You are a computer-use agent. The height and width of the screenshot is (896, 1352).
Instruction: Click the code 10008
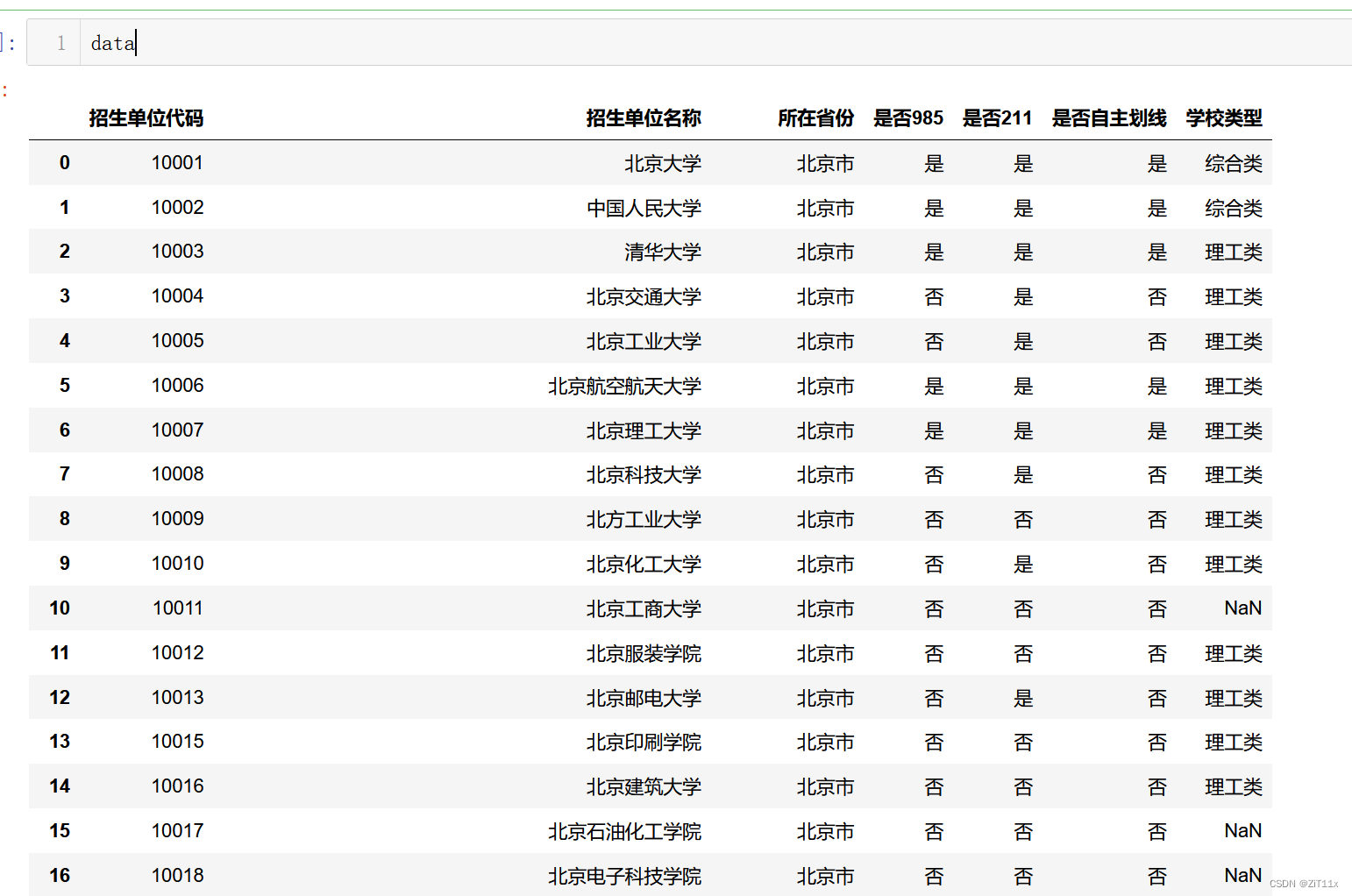177,474
